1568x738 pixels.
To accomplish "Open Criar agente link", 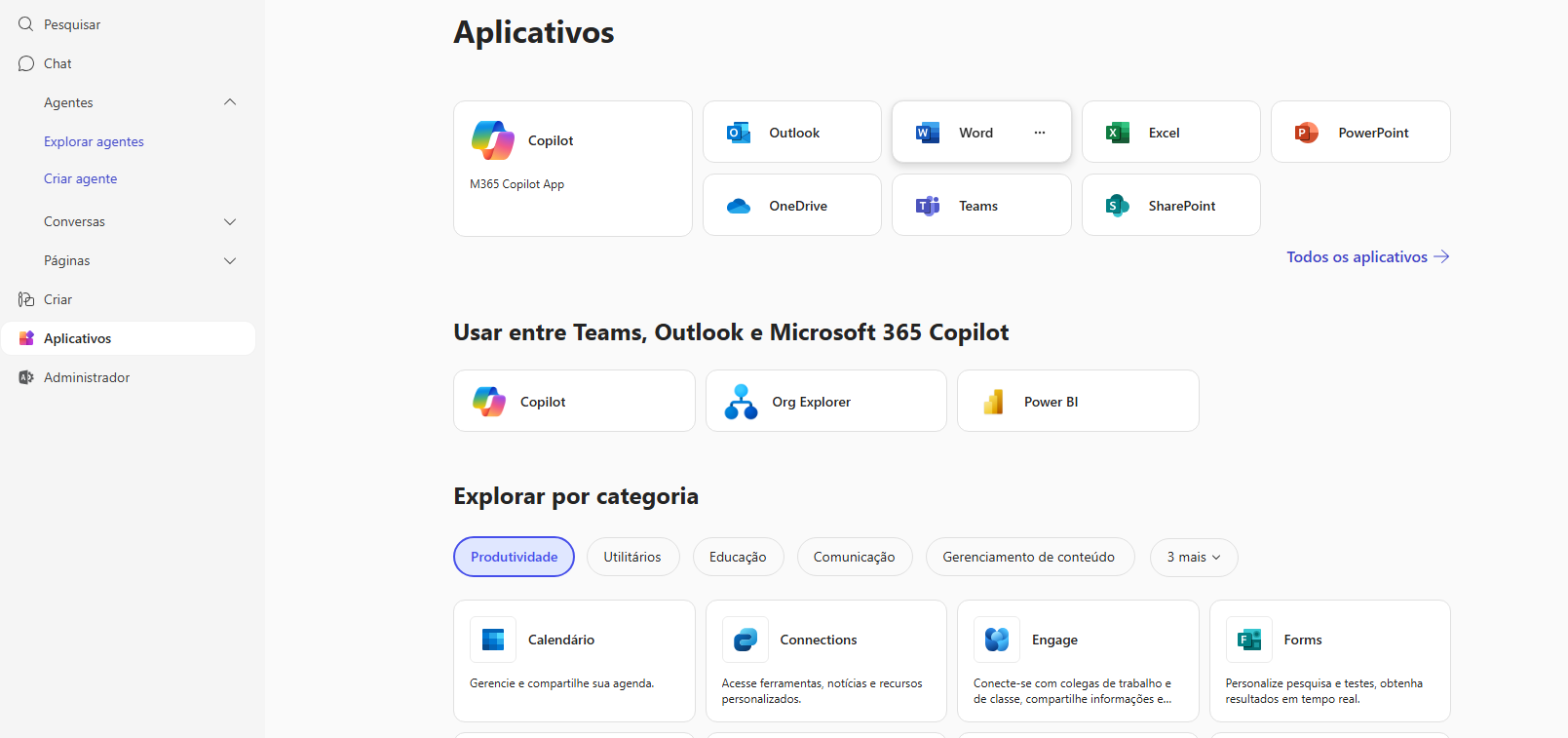I will tap(80, 178).
